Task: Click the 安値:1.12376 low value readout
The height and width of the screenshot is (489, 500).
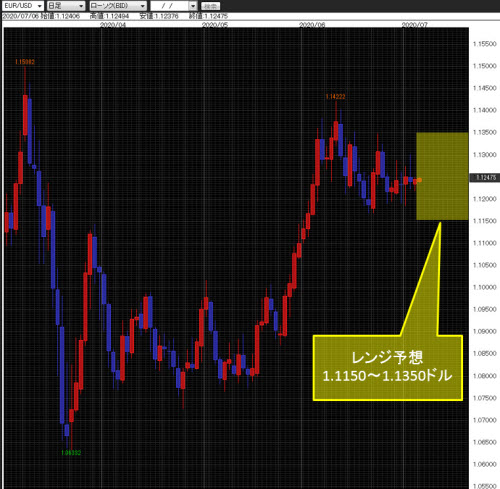Action: (x=159, y=16)
